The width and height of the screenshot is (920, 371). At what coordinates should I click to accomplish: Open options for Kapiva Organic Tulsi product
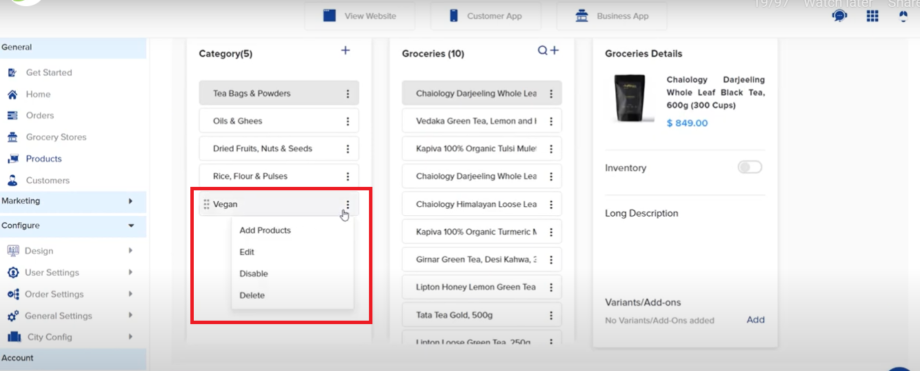(x=551, y=149)
